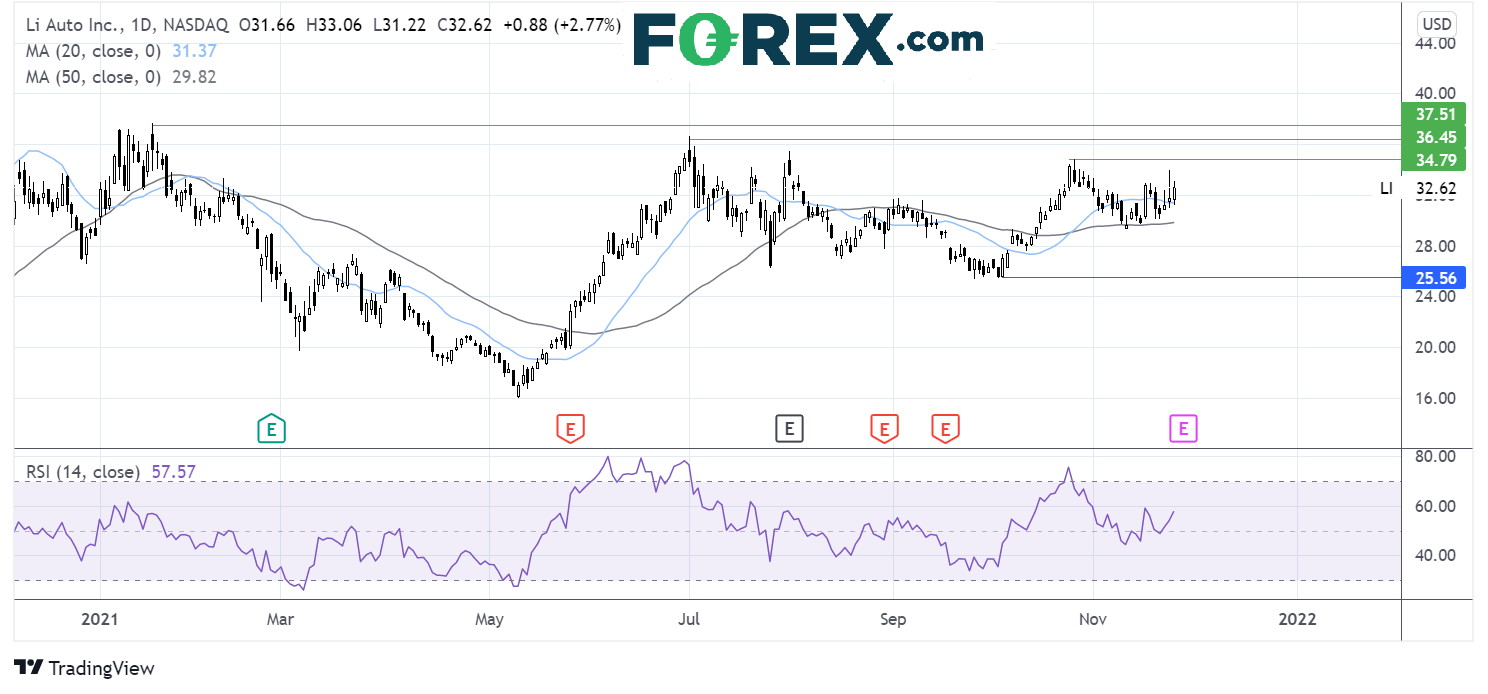Viewport: 1488px width, 694px height.
Task: Click 24.00 on the price axis
Action: pos(1435,296)
